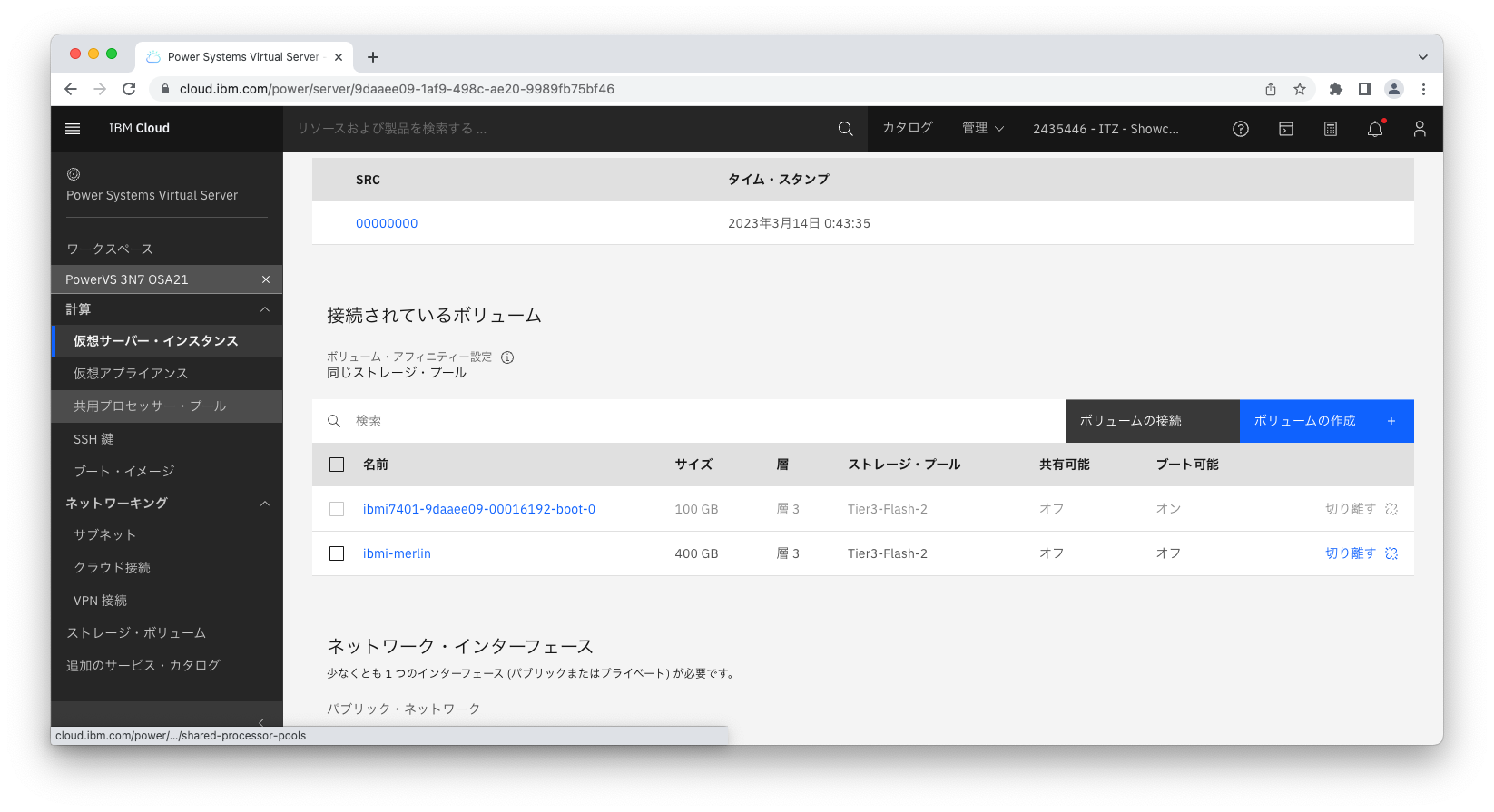Open the IBM Cloud hamburger navigation menu
The image size is (1494, 812).
[73, 129]
